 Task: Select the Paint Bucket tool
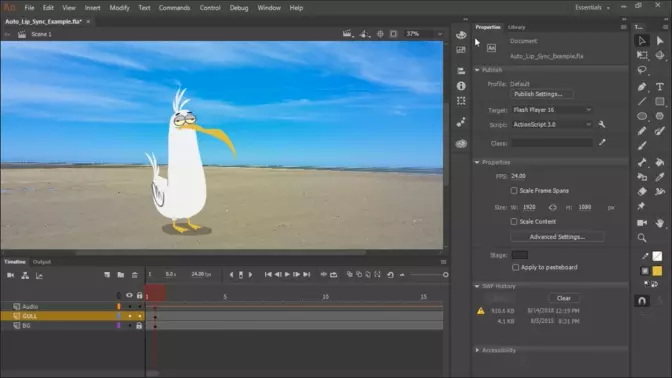coord(660,162)
